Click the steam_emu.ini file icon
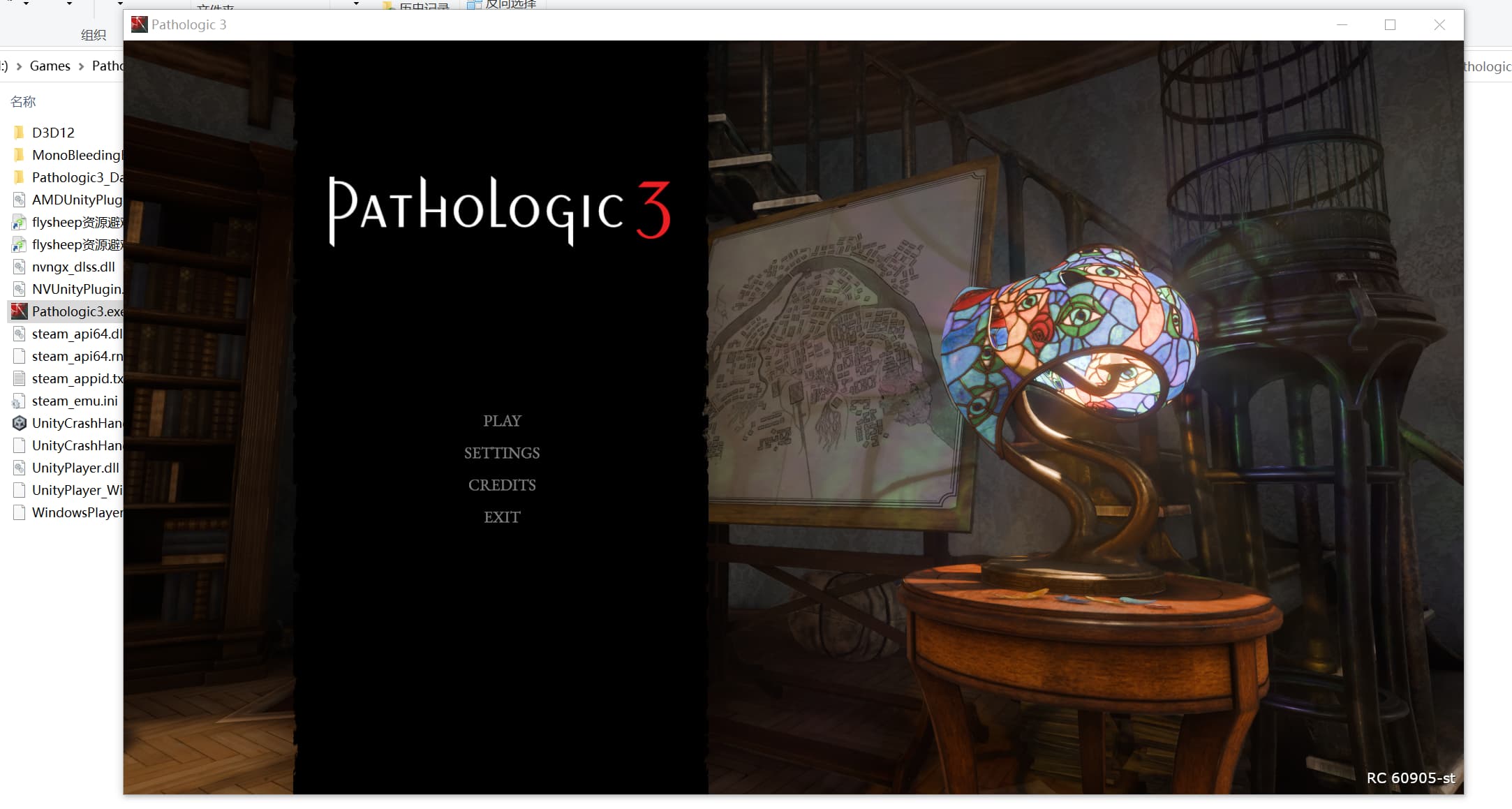Image resolution: width=1512 pixels, height=809 pixels. point(20,401)
